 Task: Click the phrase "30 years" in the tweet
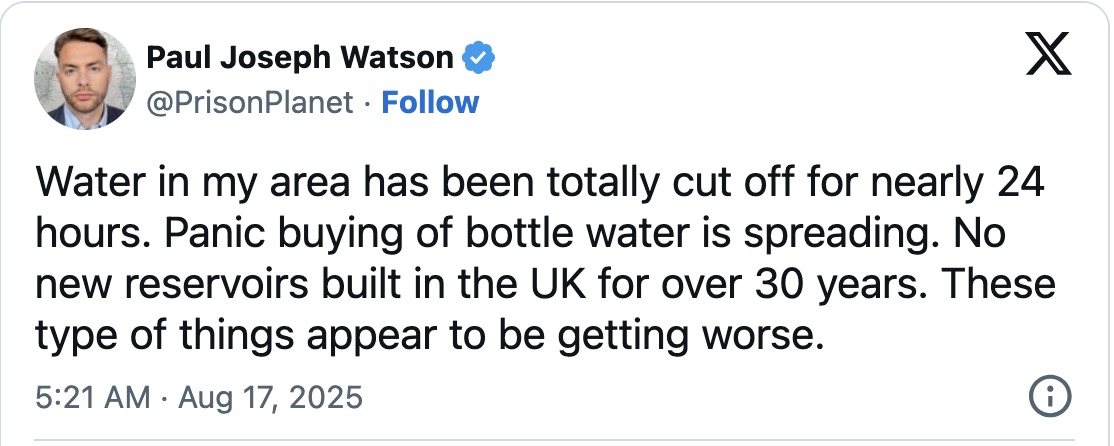click(838, 286)
